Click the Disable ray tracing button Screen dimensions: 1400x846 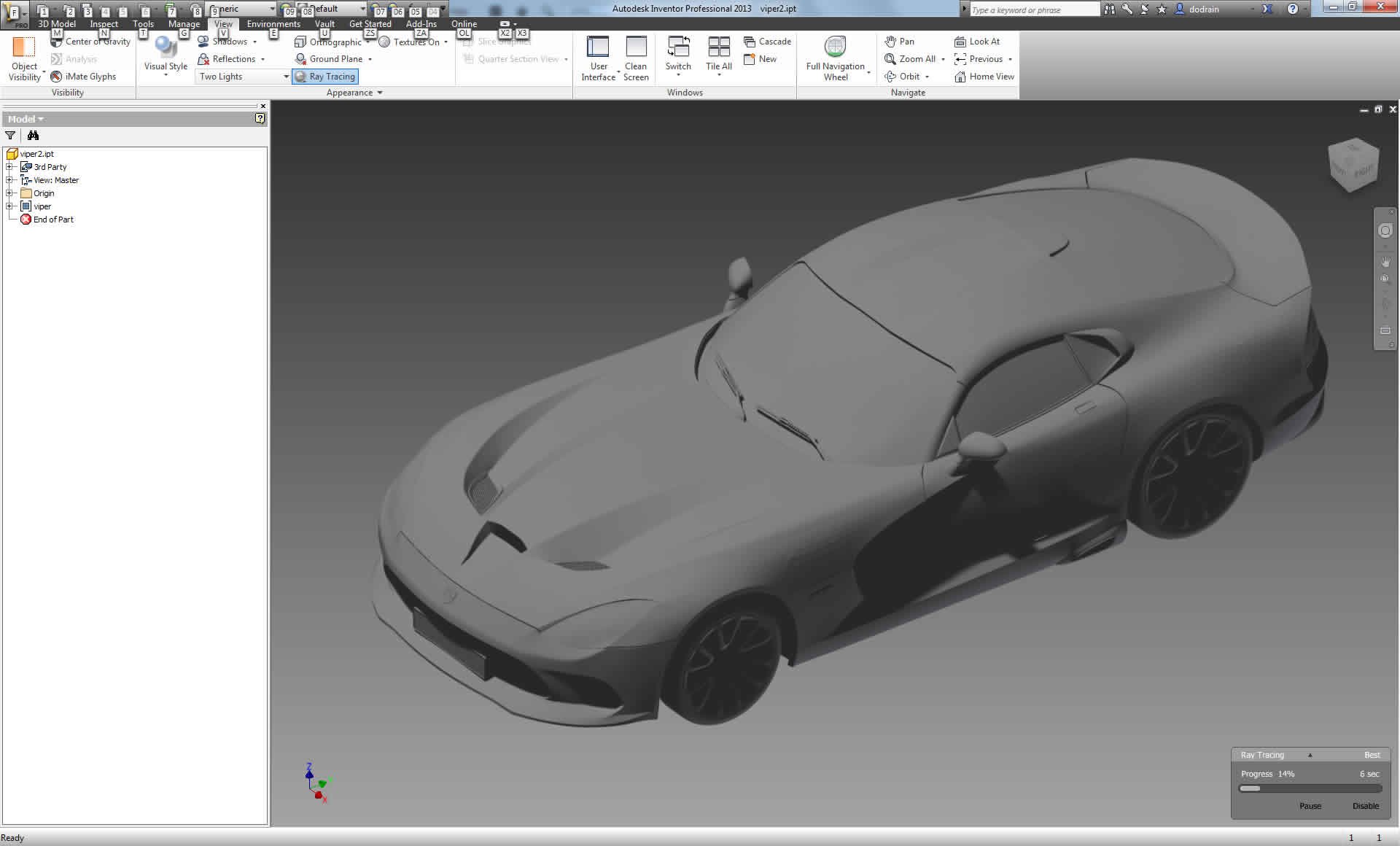click(x=1364, y=805)
